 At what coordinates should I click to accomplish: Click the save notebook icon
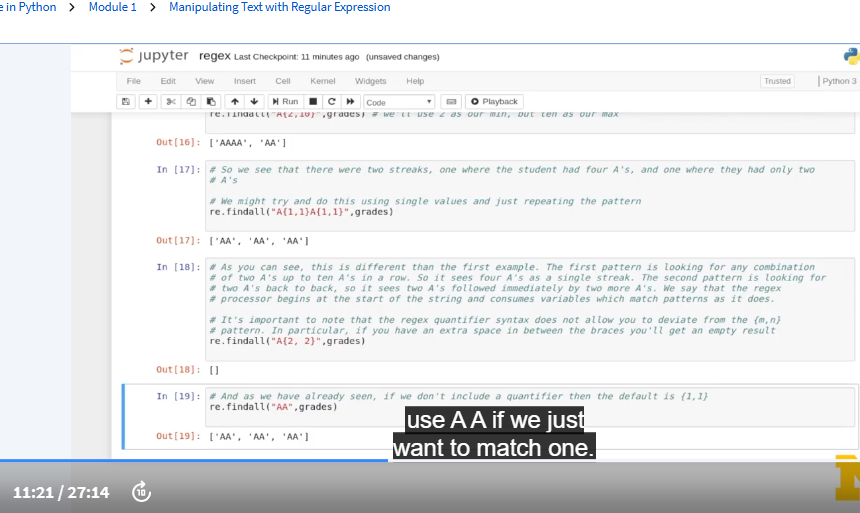coord(126,102)
